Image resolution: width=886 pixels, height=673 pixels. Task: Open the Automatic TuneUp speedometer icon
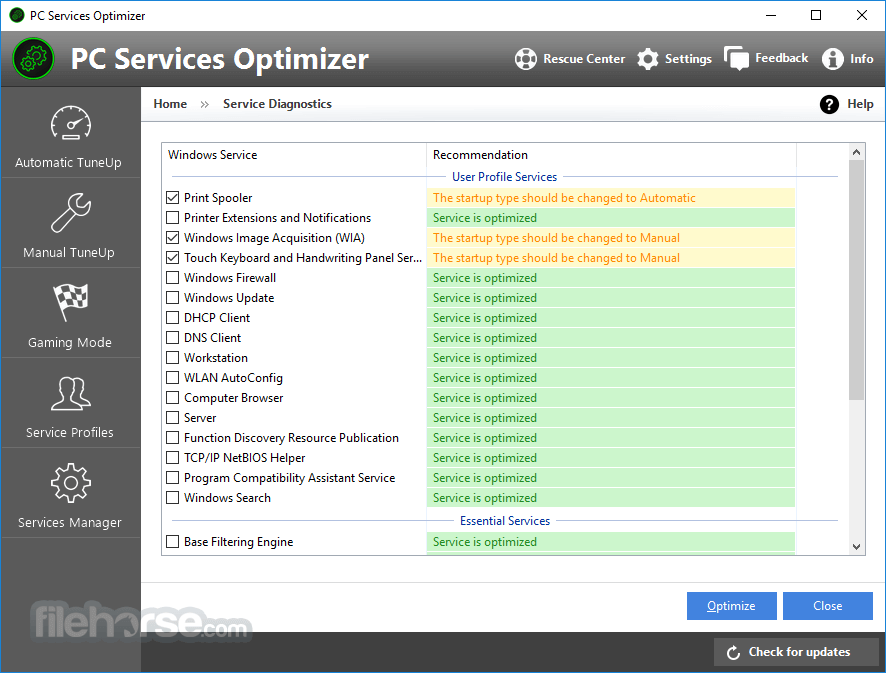(x=71, y=123)
